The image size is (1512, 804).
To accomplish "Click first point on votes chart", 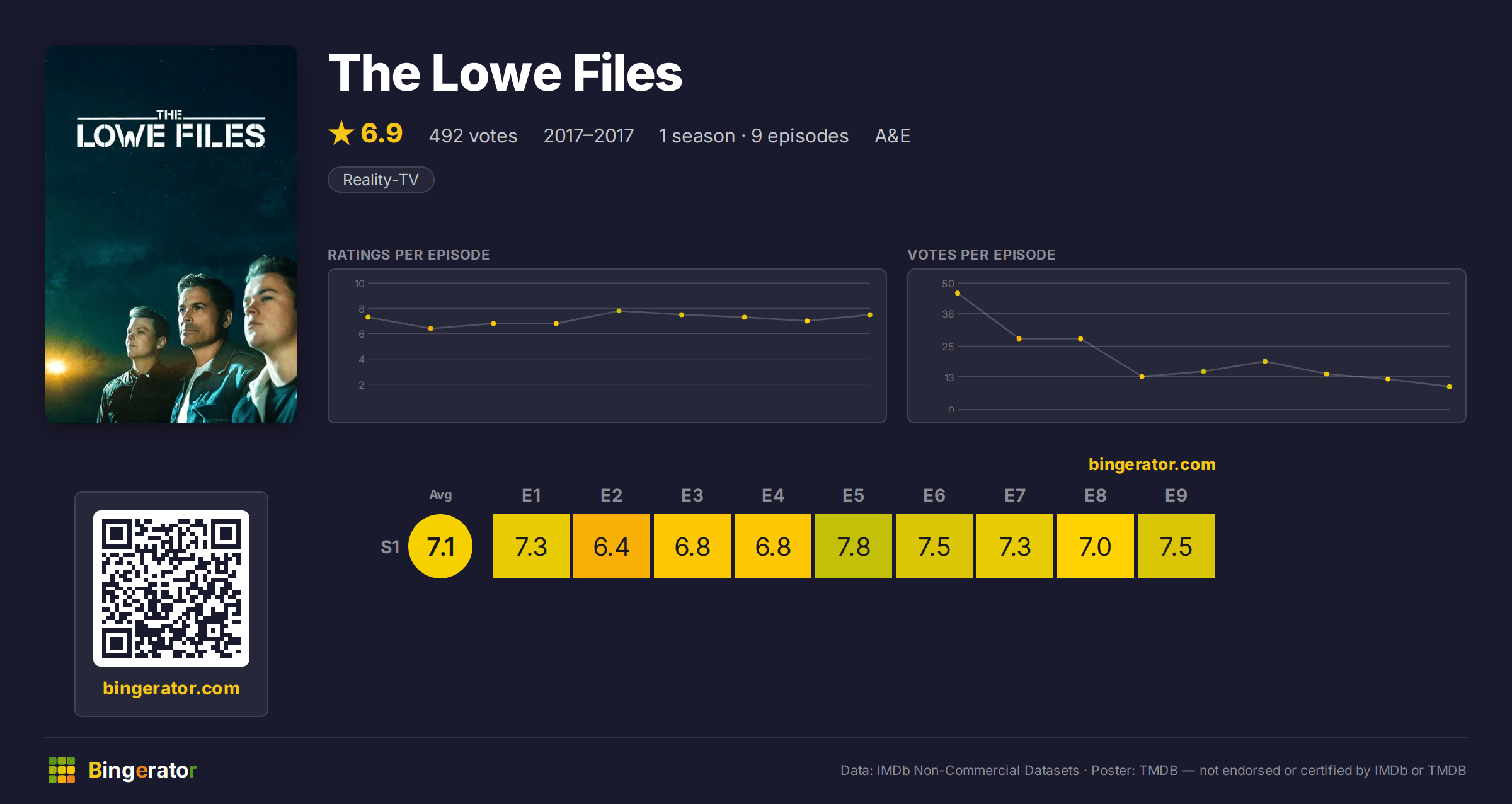I will pos(958,293).
